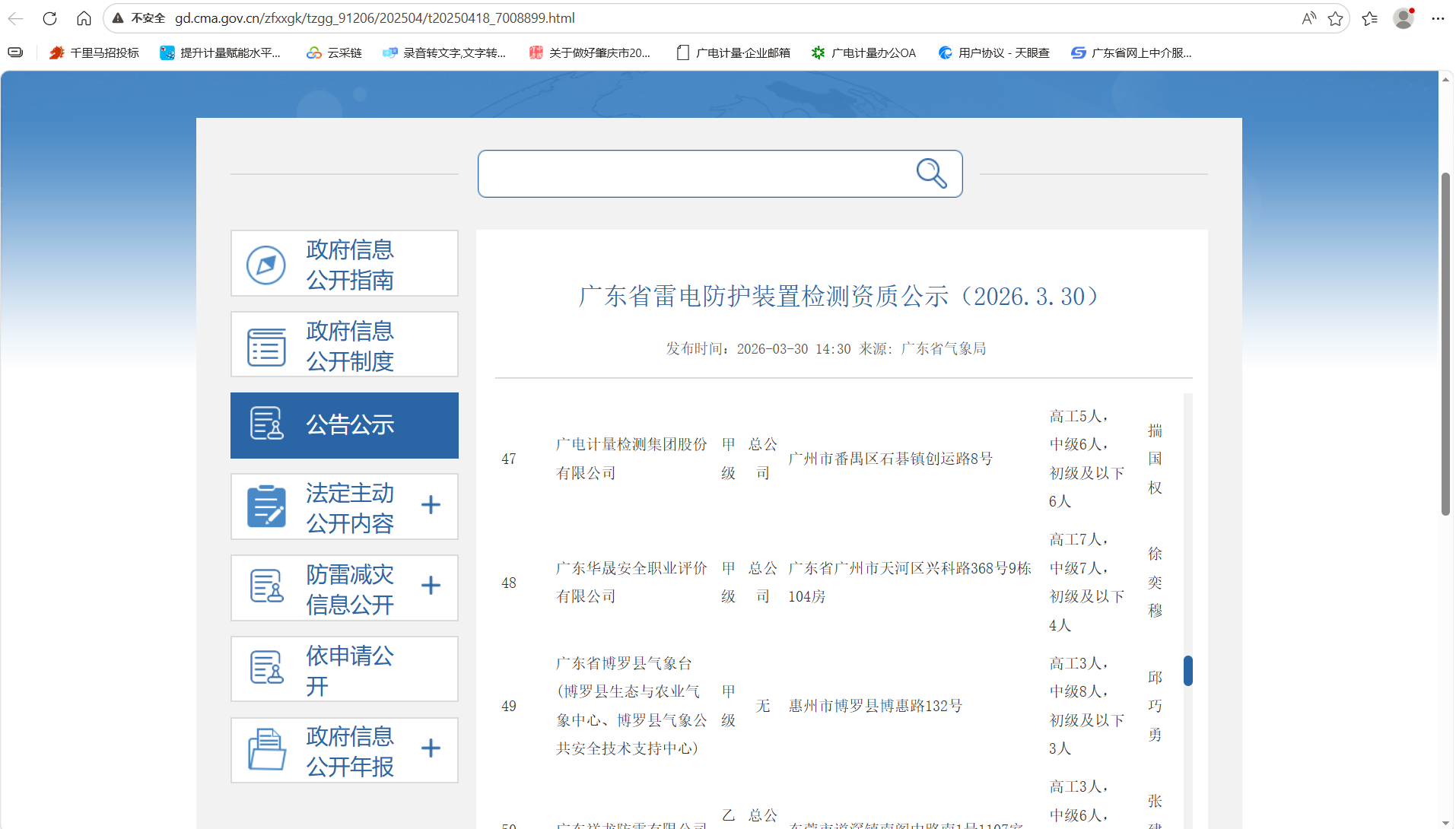Open the 用户协议 - 天眼查 bookmark
The height and width of the screenshot is (829, 1456).
994,52
